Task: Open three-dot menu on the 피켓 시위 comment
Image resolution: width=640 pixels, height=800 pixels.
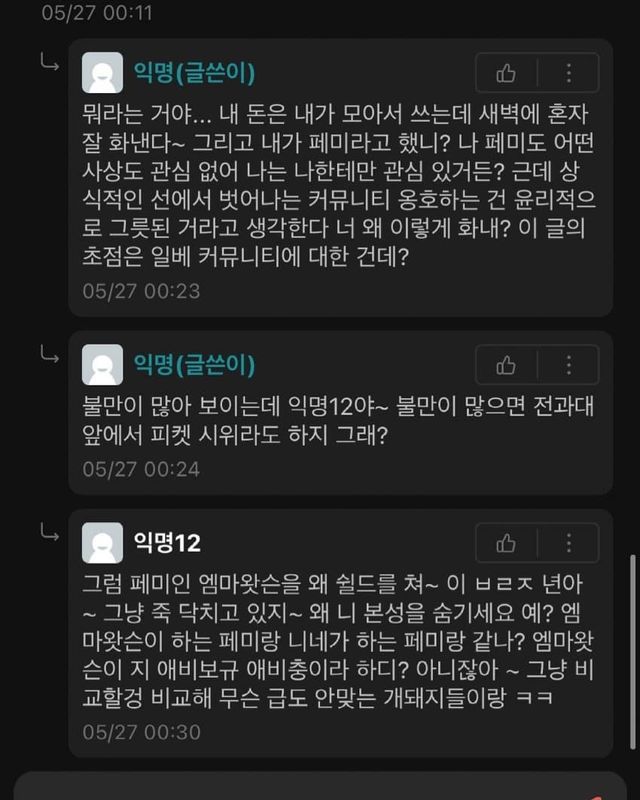Action: tap(569, 365)
